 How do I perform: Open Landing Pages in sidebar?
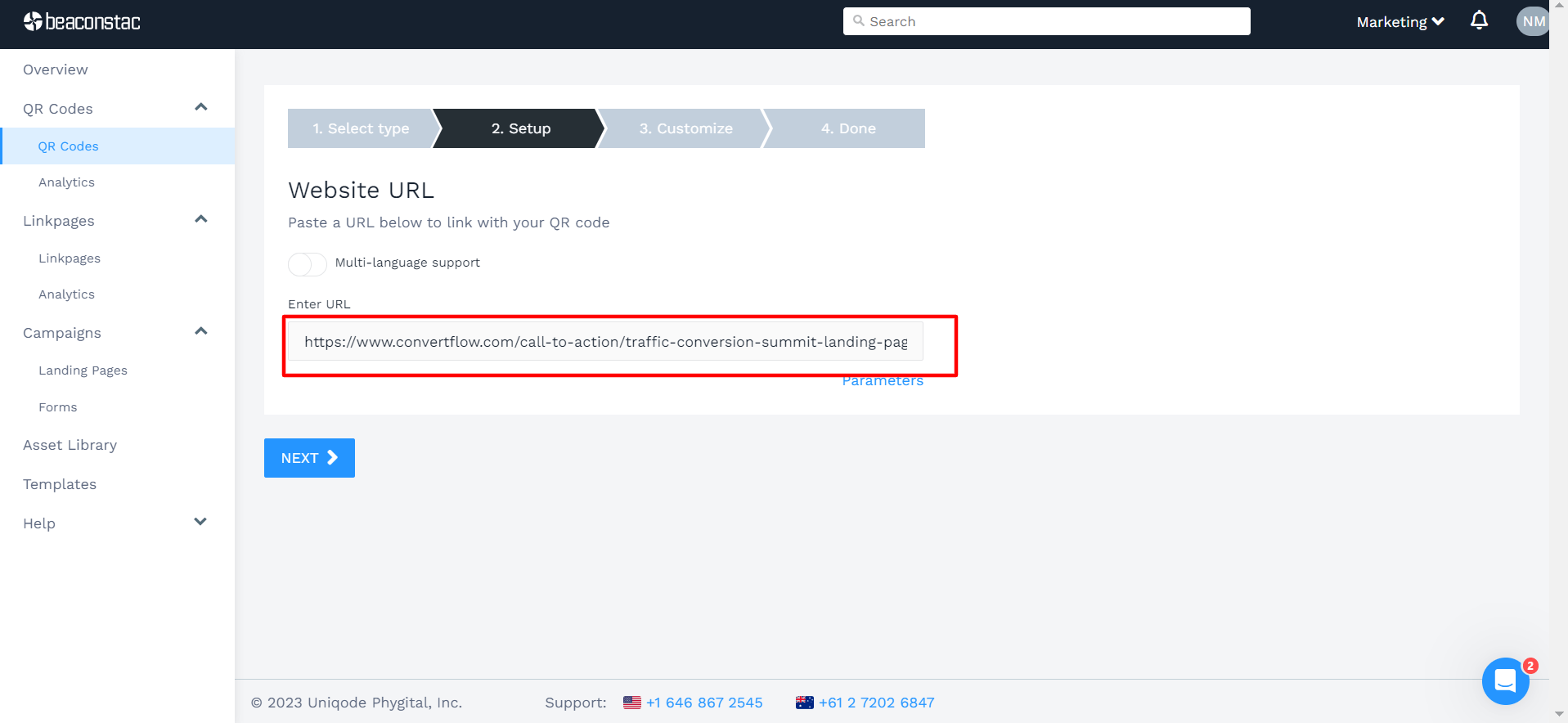83,370
